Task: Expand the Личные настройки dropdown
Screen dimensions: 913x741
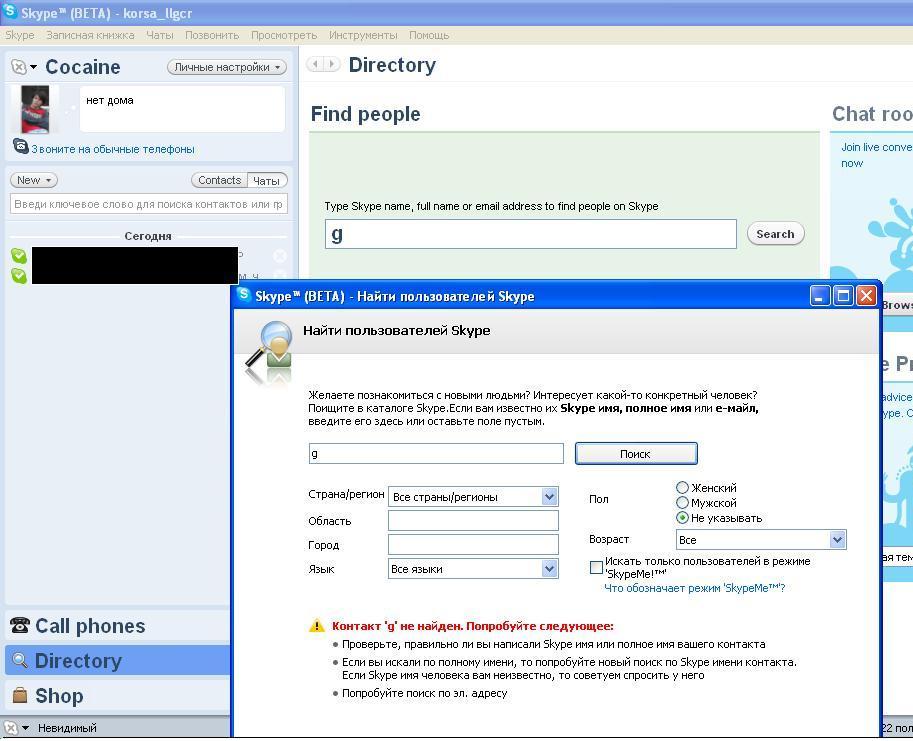Action: [227, 67]
